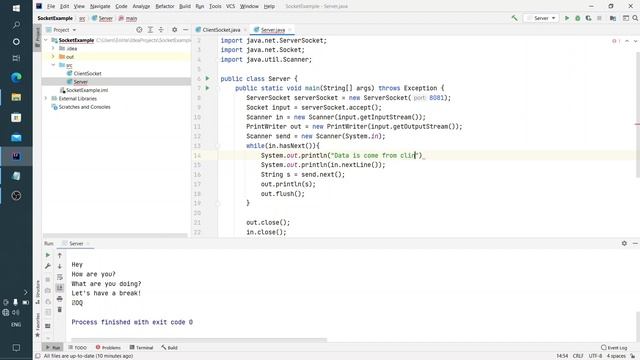Select SocketExample.iml file
The width and height of the screenshot is (640, 360).
tap(87, 90)
